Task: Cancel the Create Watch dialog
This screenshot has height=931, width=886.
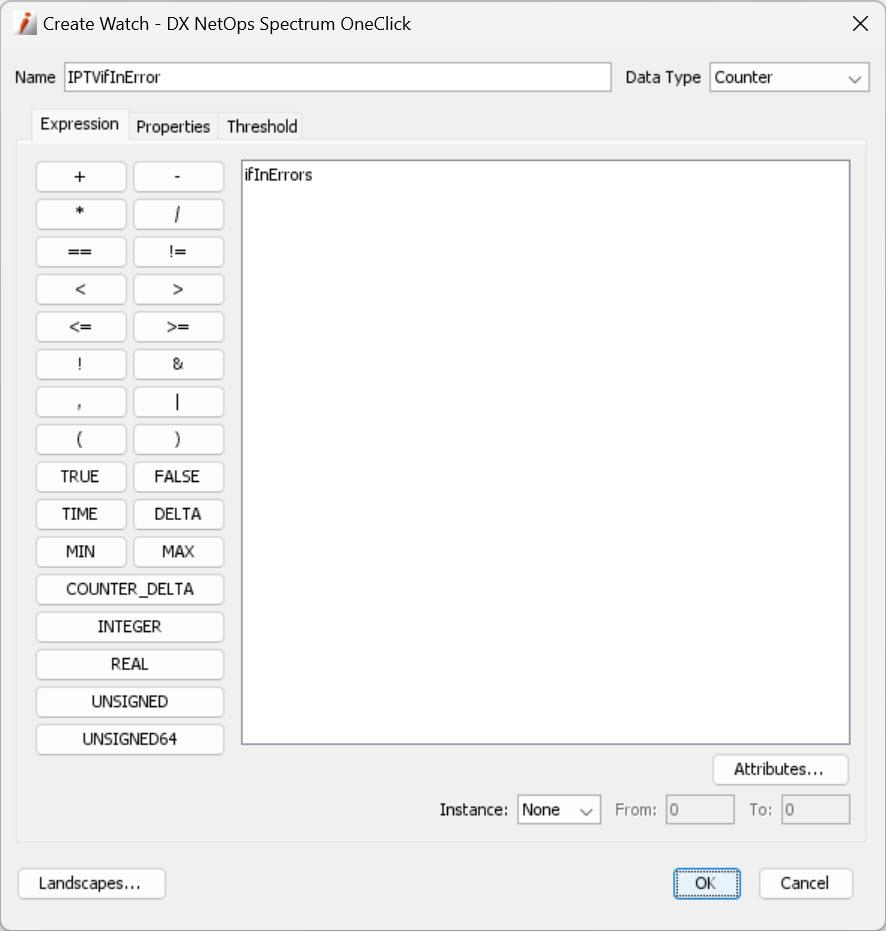Action: (x=805, y=884)
